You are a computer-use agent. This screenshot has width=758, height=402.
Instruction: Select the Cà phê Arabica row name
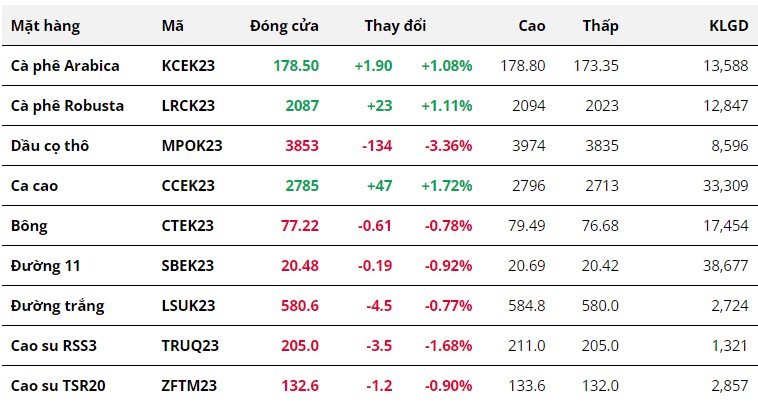point(65,65)
